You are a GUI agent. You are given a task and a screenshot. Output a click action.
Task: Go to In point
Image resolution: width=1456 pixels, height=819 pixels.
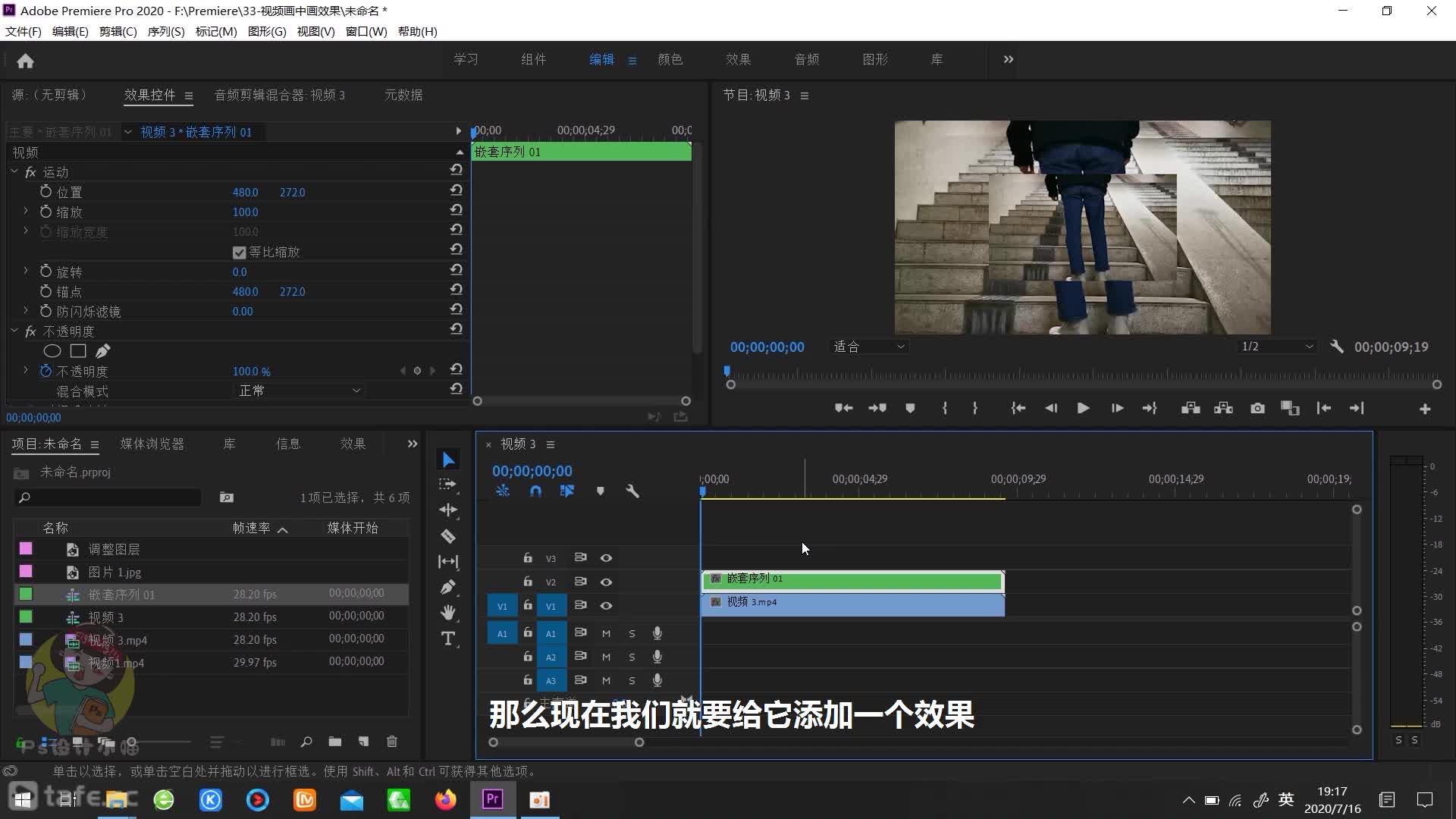1018,408
